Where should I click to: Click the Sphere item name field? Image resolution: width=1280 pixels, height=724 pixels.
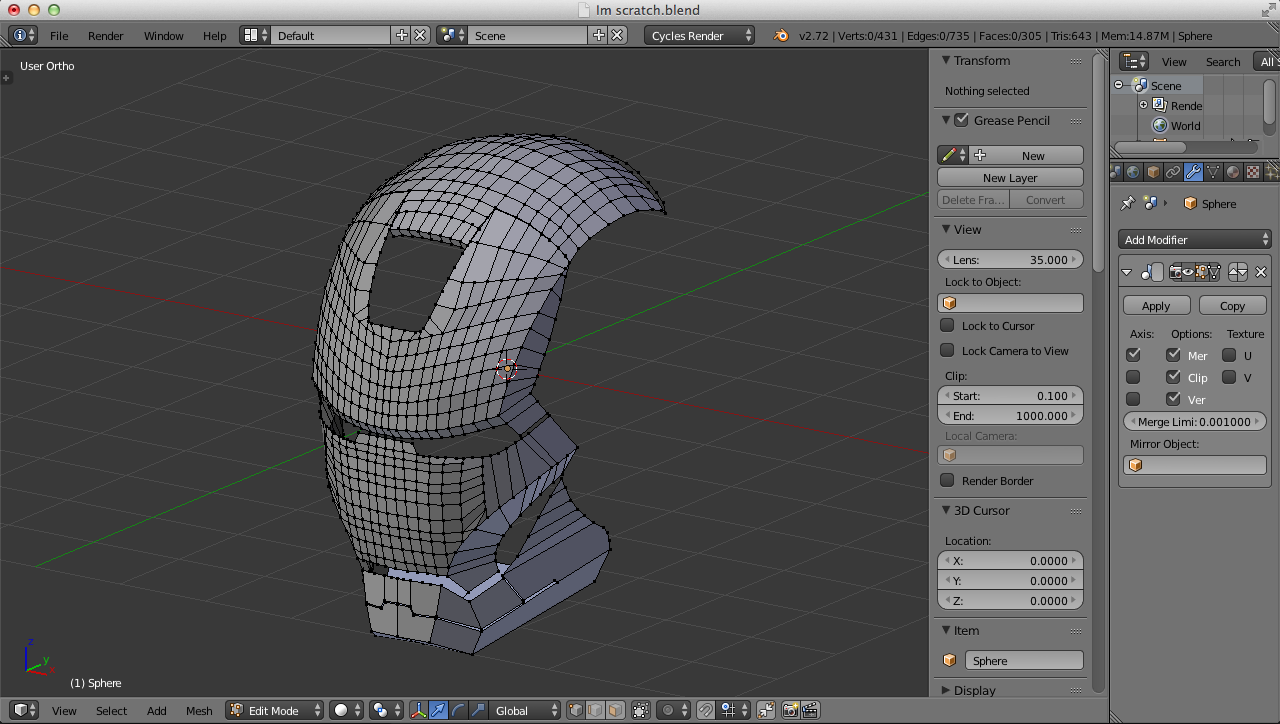pyautogui.click(x=1024, y=660)
